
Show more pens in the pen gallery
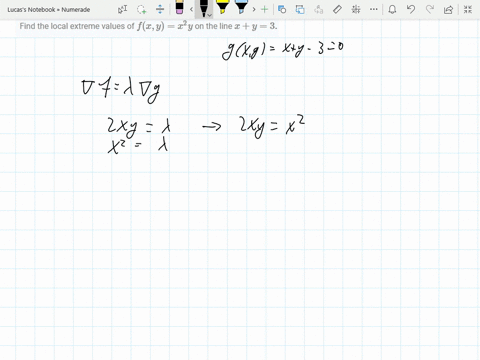coord(254,9)
